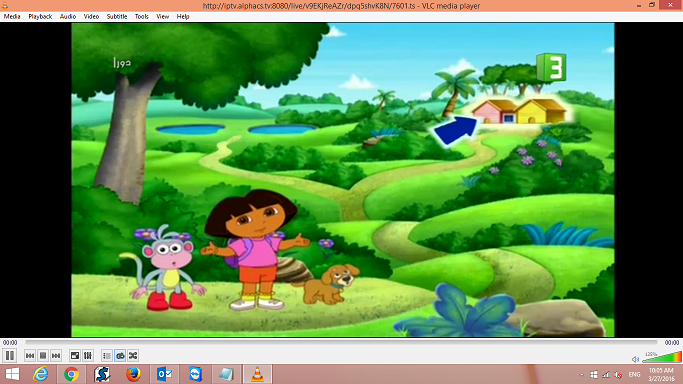Toggle loop playback mode

tap(120, 356)
